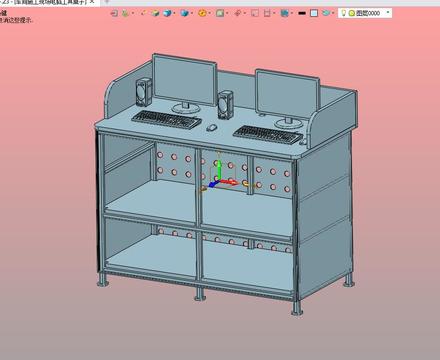
Task: Click the pink target-shaped toolbar icon
Action: pyautogui.click(x=237, y=13)
